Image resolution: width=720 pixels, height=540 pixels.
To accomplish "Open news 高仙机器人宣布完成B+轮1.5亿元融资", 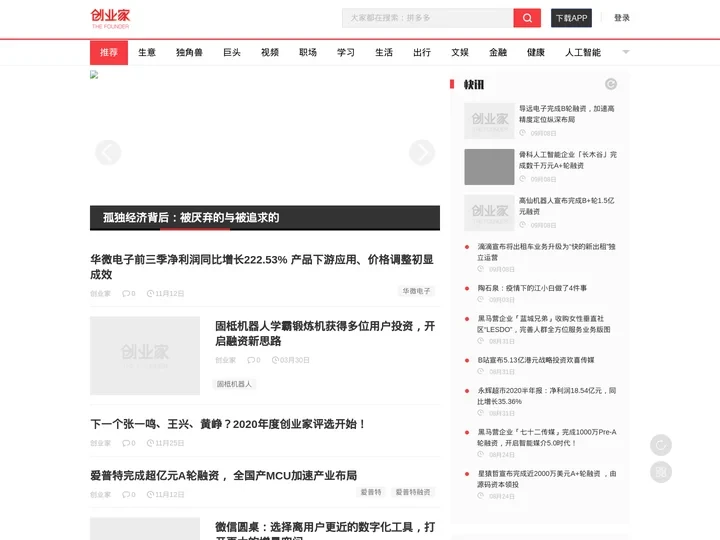I will [567, 206].
